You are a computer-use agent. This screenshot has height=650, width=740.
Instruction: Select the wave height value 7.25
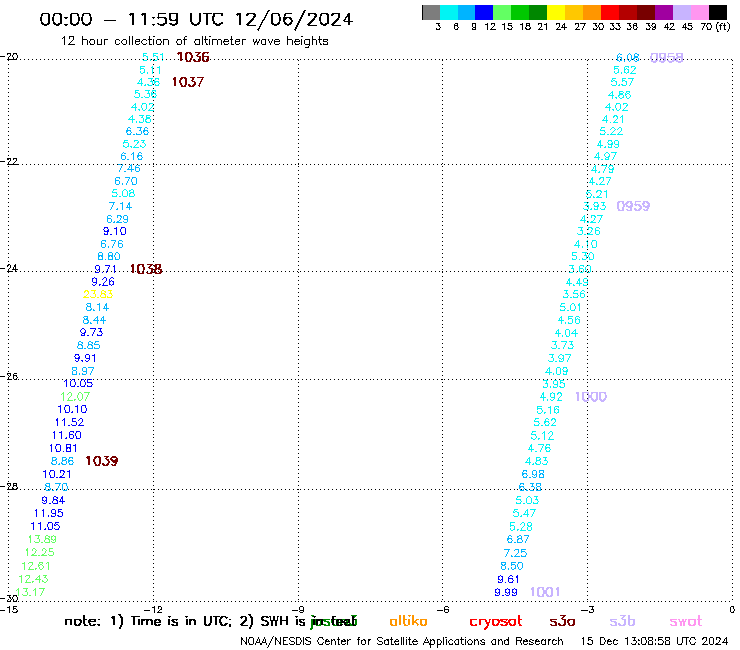(x=515, y=553)
